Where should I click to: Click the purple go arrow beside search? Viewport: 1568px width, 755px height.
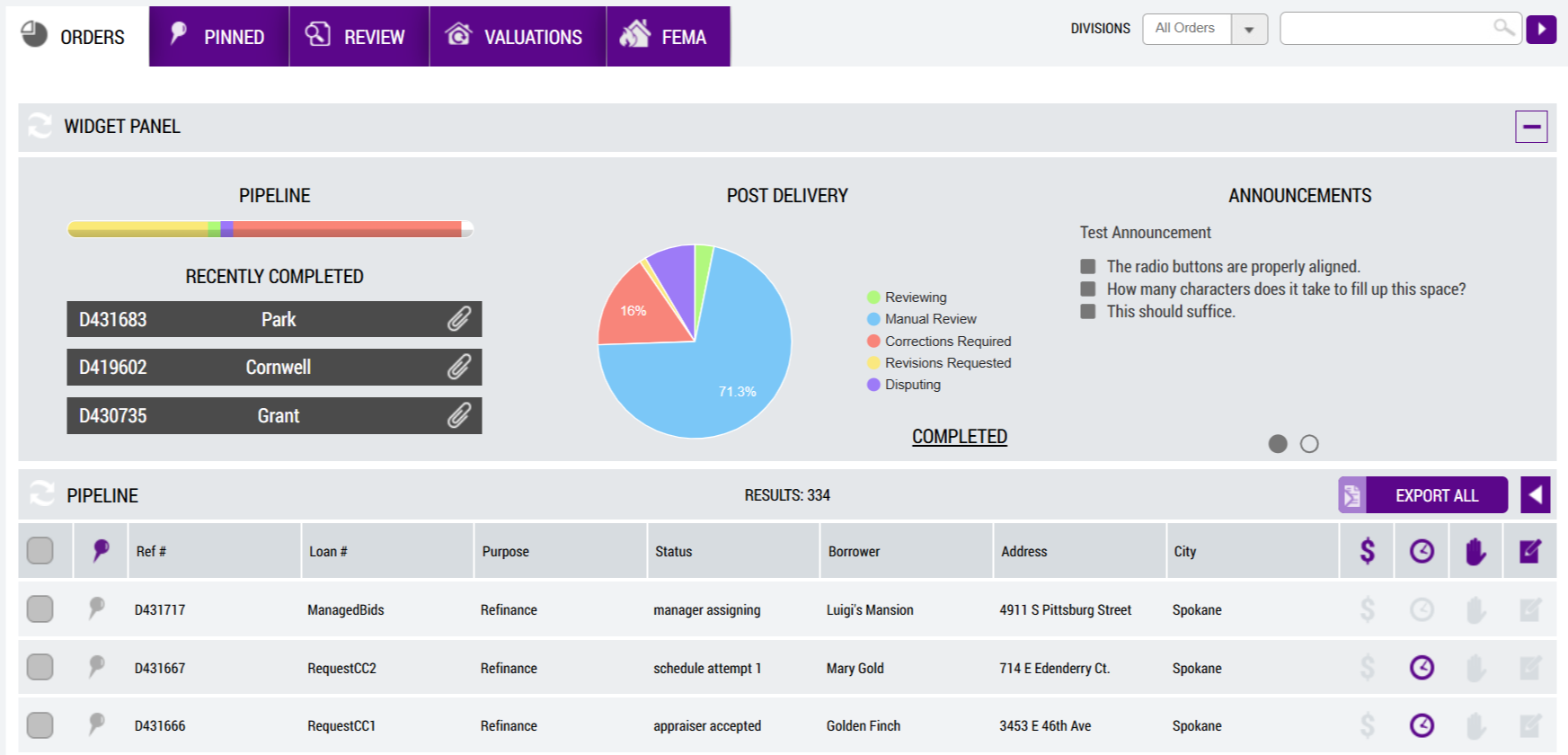coord(1541,29)
